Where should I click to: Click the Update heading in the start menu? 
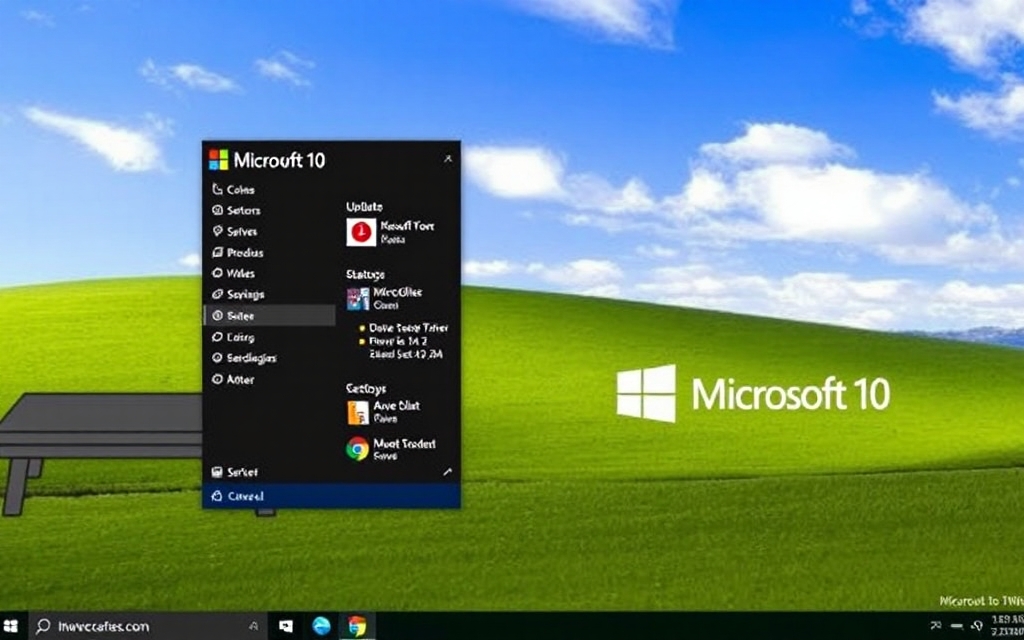click(x=364, y=206)
